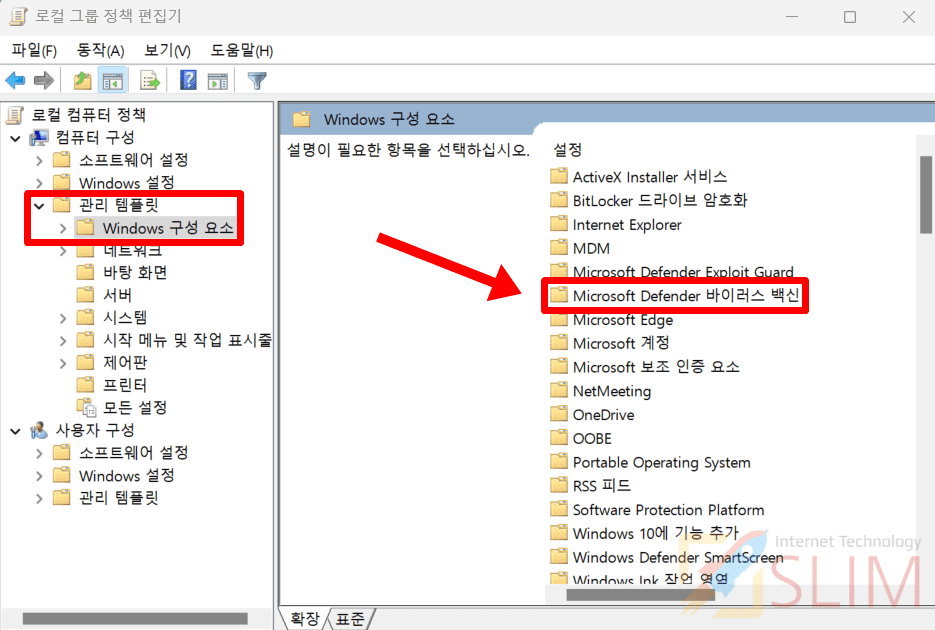Collapse the 컴퓨터 구성 node

pyautogui.click(x=16, y=139)
